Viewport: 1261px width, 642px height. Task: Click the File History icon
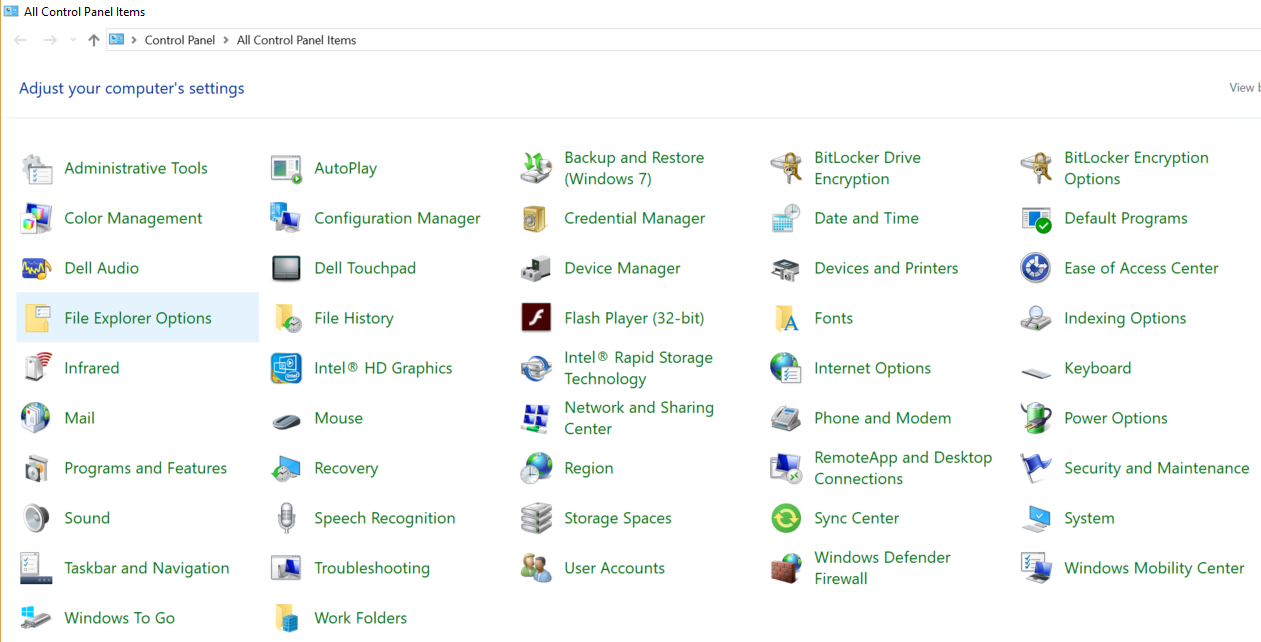coord(287,319)
